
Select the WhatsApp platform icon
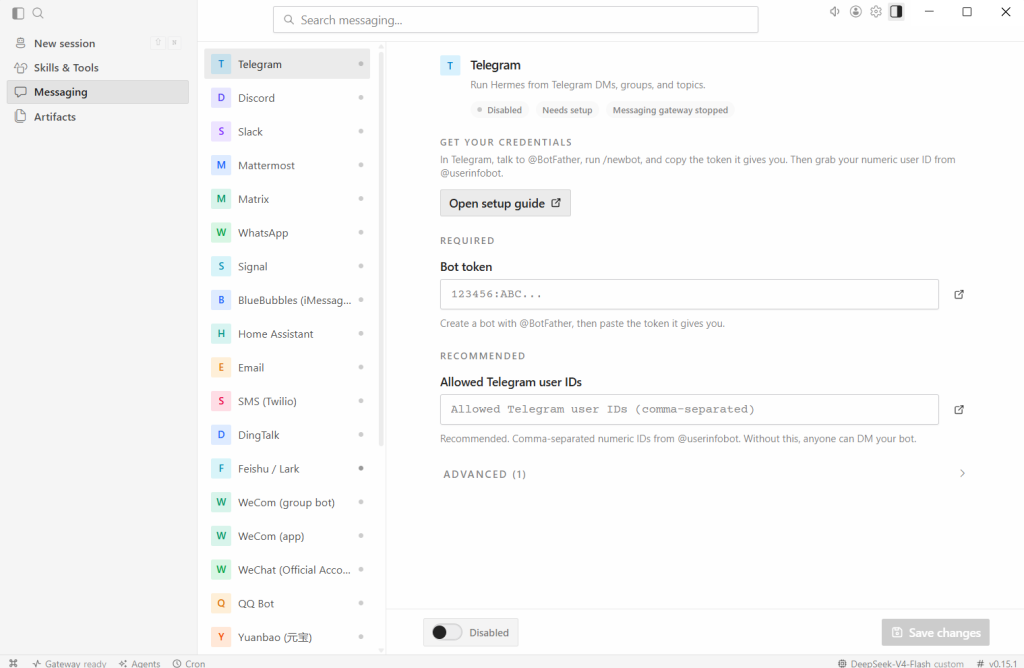coord(221,232)
